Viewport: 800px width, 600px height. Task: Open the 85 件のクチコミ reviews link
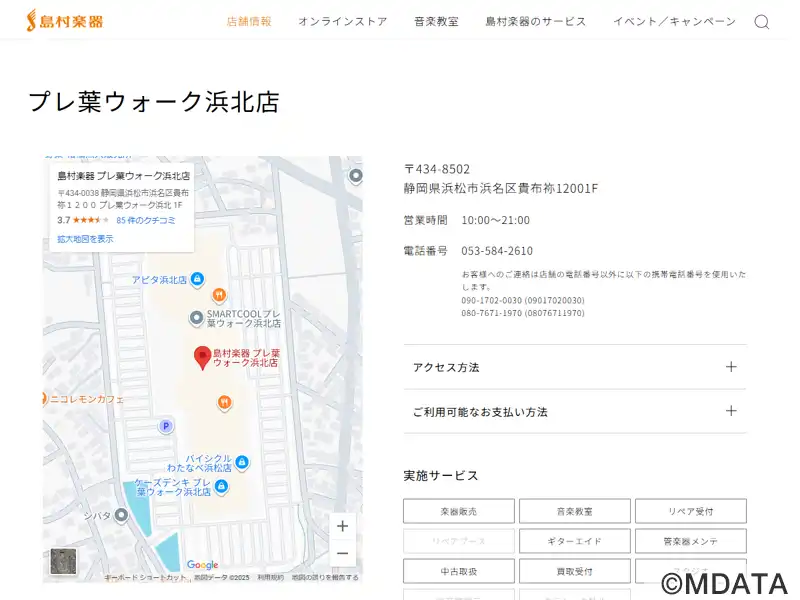pos(146,220)
